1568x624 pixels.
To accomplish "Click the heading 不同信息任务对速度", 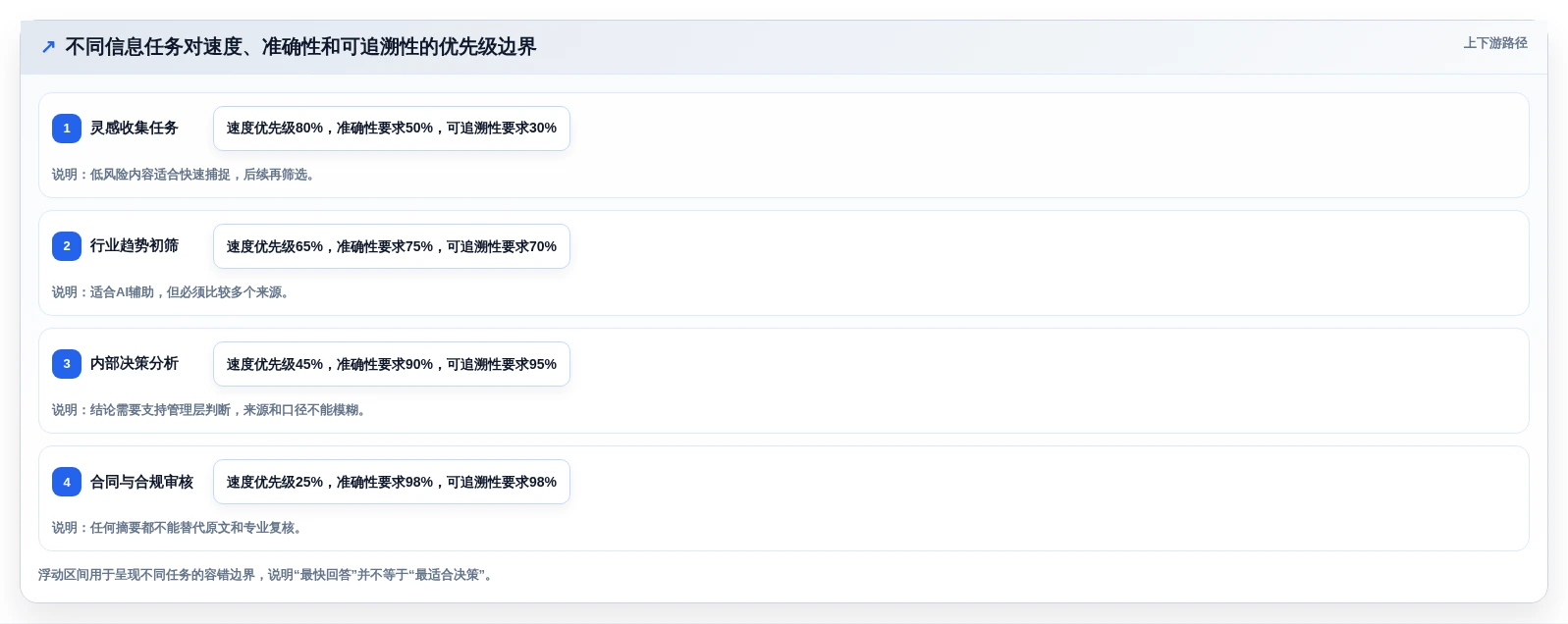I will (300, 47).
